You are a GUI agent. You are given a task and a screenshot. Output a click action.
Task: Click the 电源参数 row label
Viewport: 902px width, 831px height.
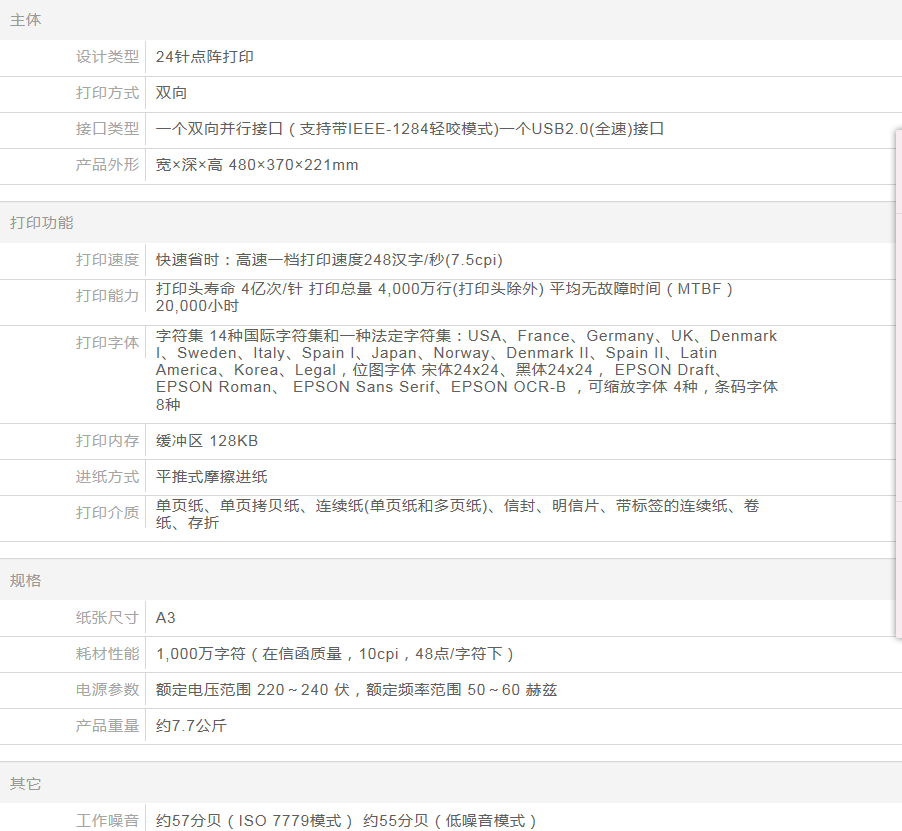click(x=107, y=690)
